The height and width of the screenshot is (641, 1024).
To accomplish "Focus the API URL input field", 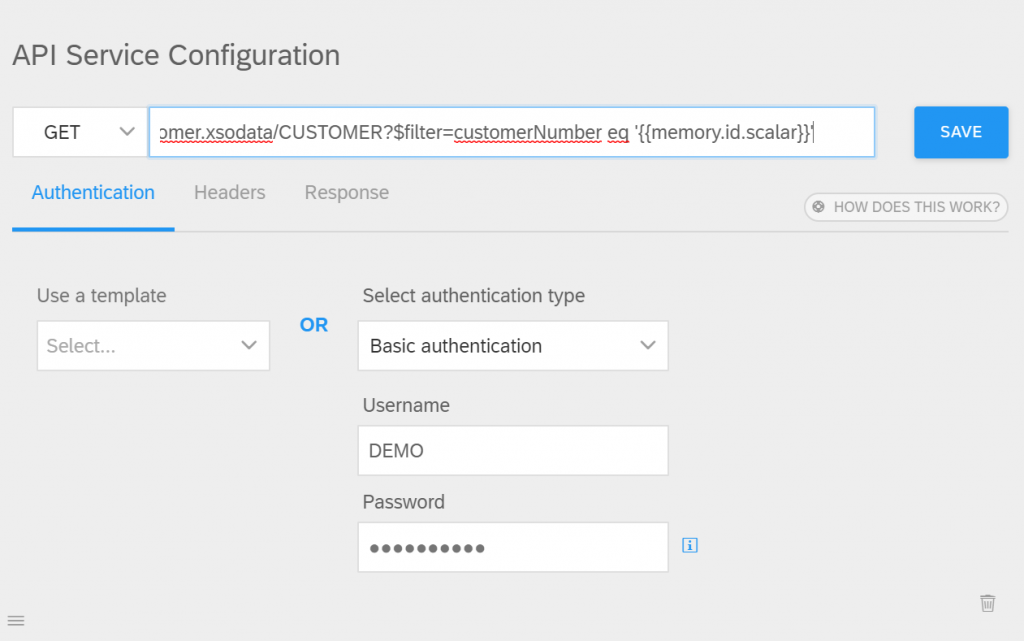I will (x=511, y=133).
